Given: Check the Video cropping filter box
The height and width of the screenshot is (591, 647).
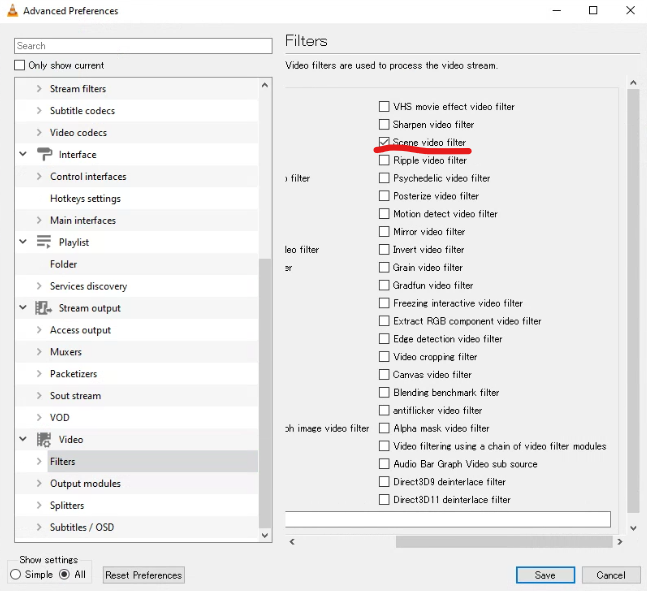Looking at the screenshot, I should coord(384,357).
